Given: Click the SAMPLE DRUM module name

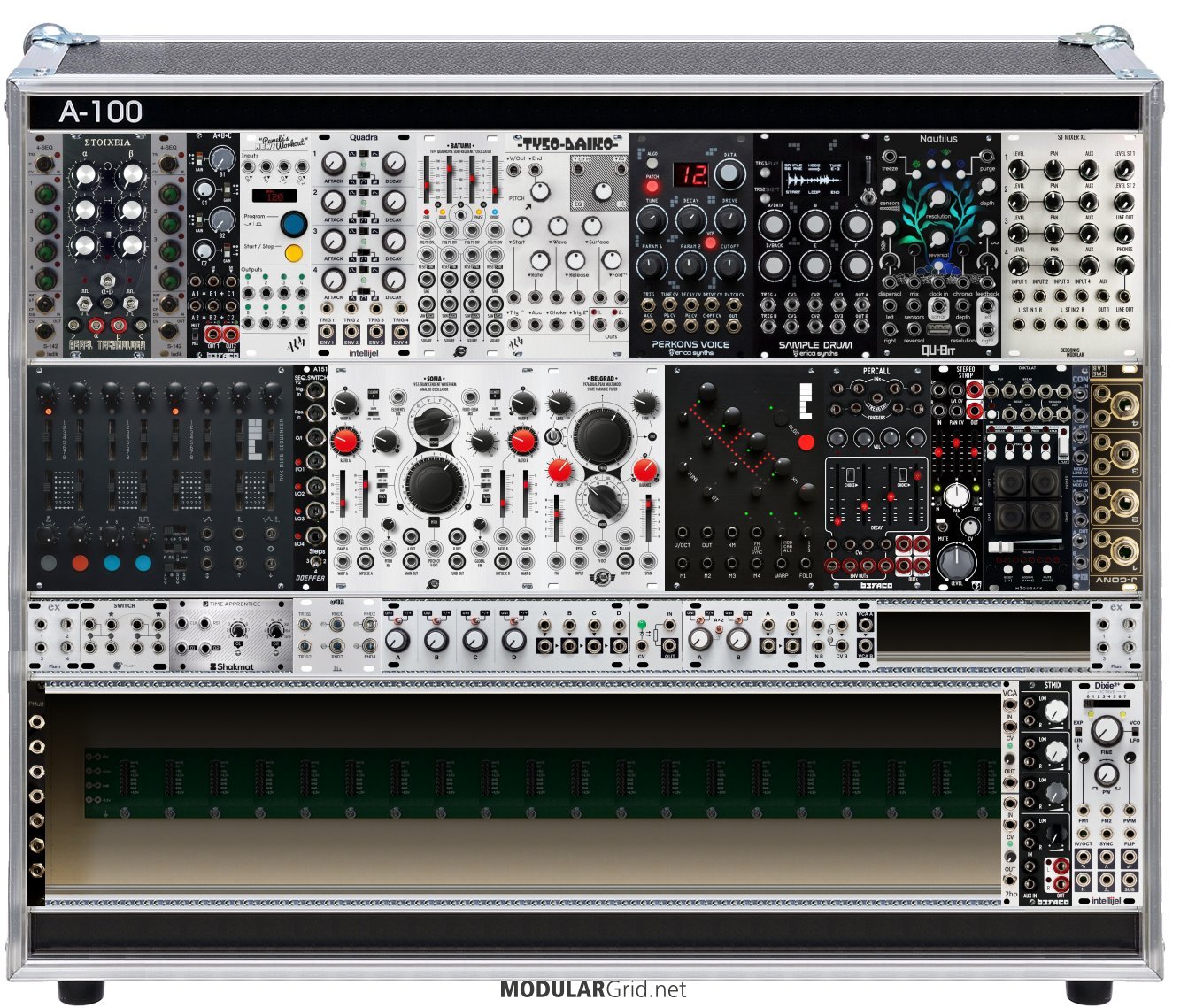Looking at the screenshot, I should 814,345.
